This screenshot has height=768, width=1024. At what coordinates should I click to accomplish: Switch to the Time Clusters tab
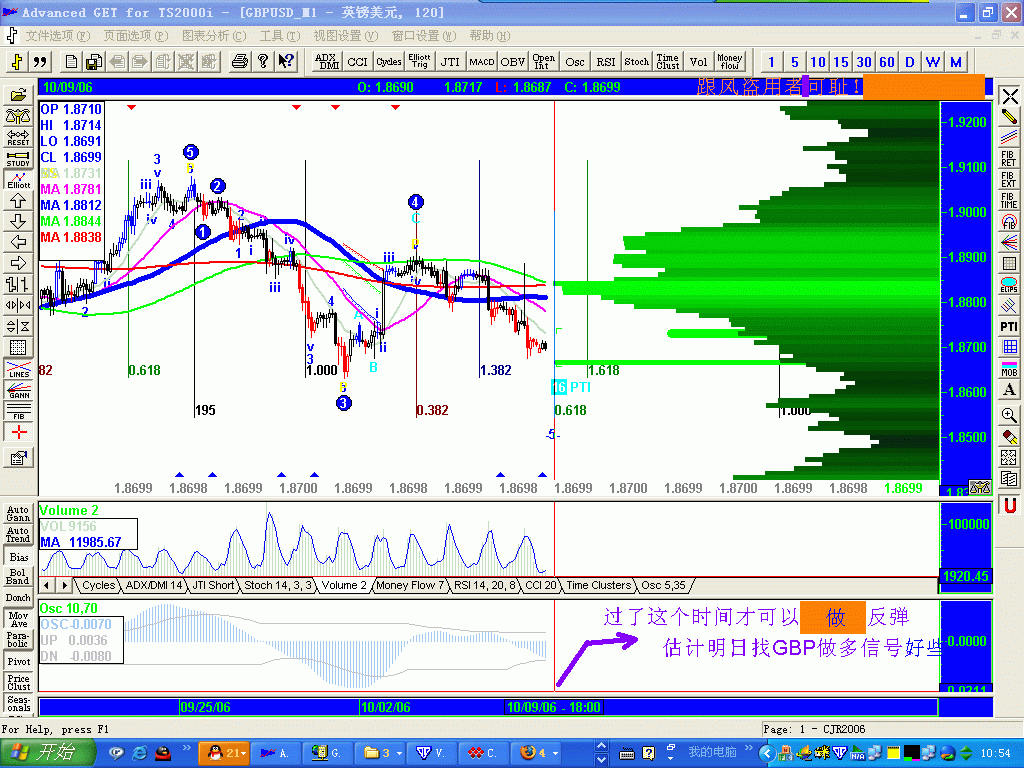tap(596, 586)
